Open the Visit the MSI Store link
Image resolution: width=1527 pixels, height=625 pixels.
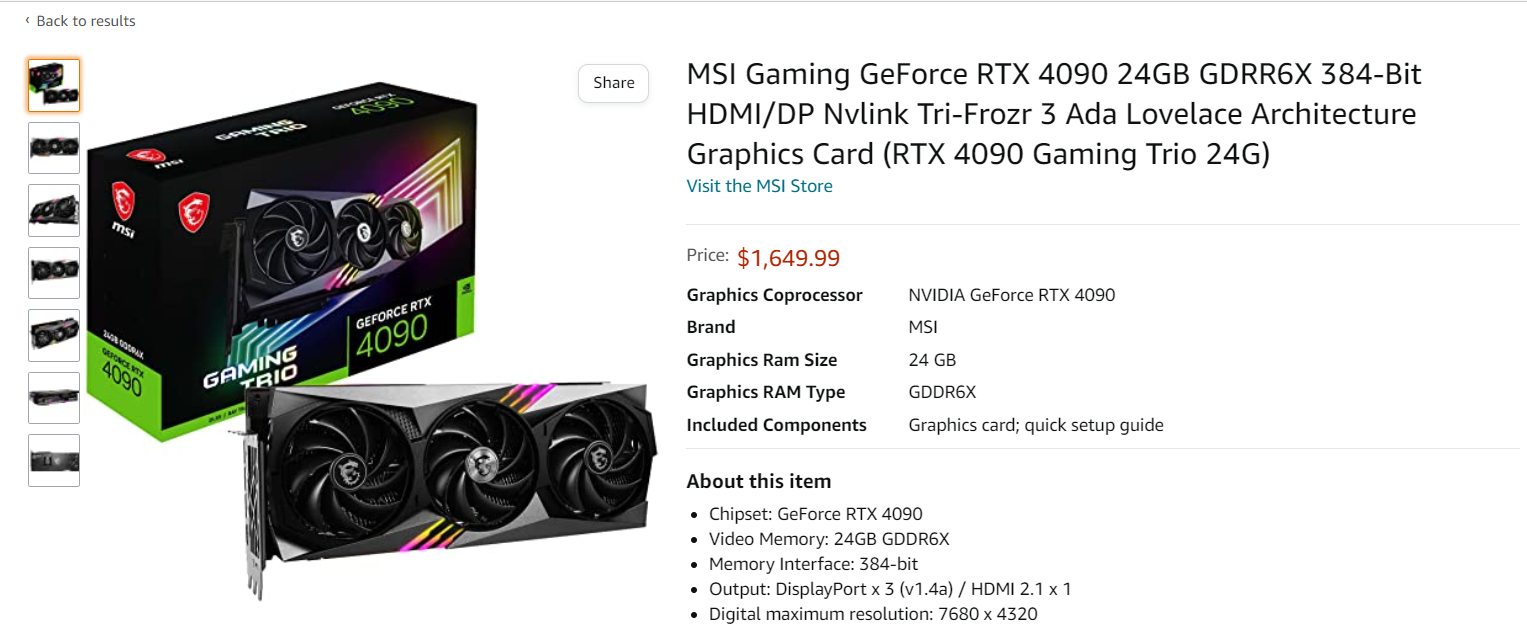[x=759, y=186]
